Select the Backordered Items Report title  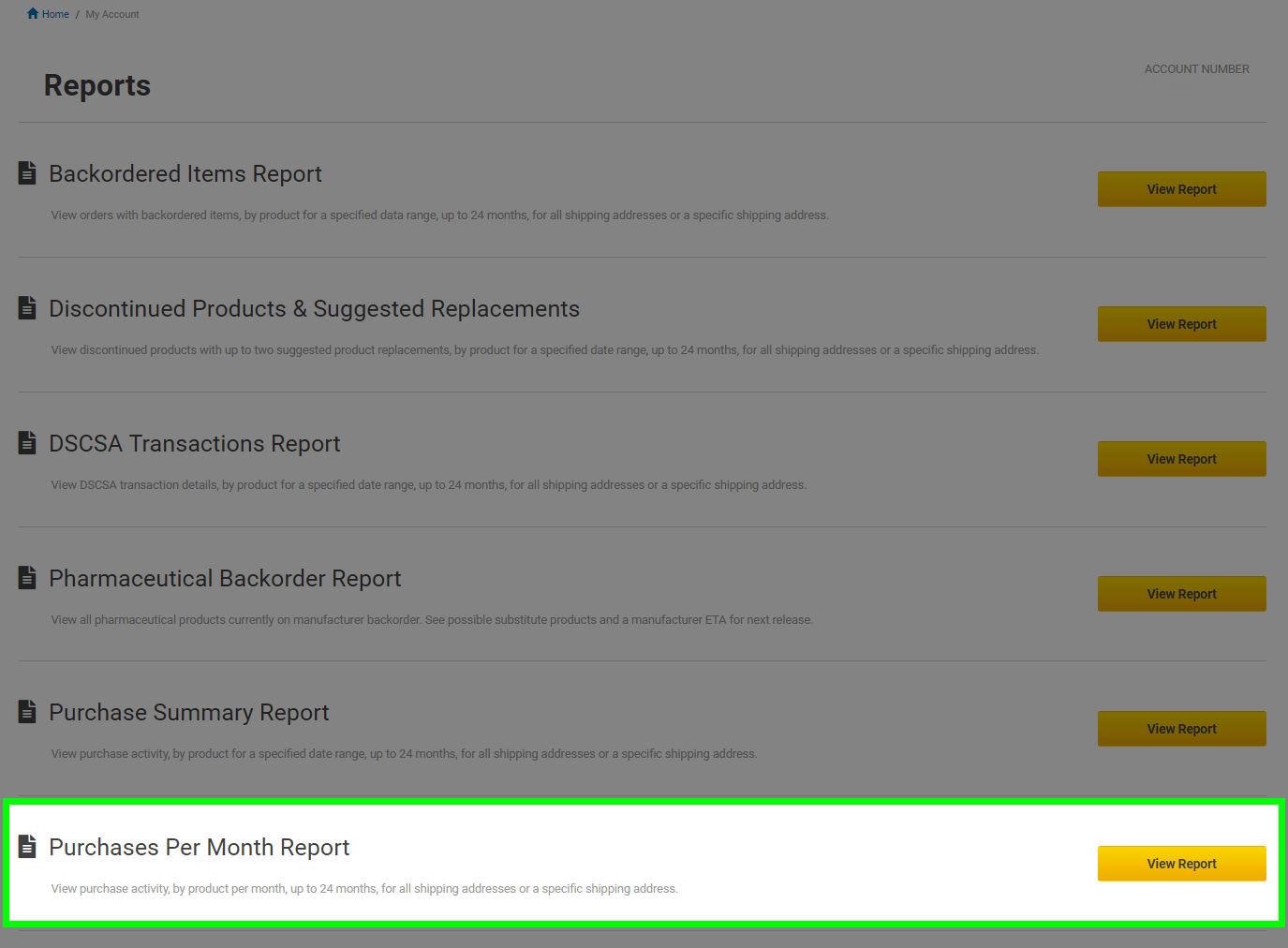[x=185, y=174]
